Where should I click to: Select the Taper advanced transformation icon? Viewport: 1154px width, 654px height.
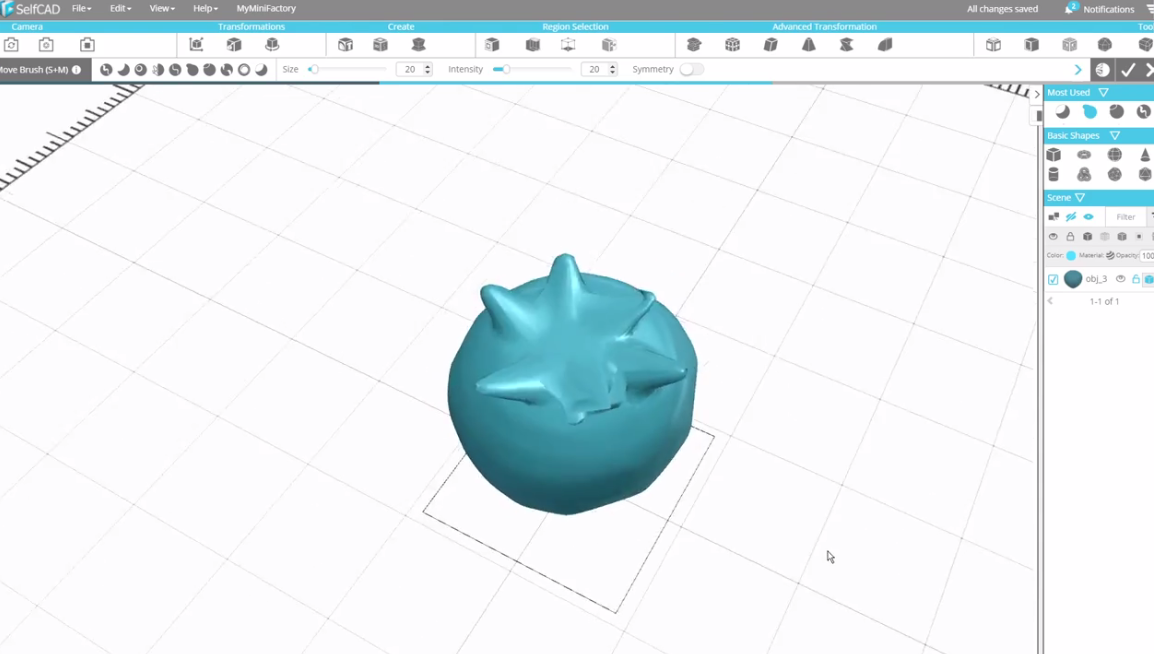point(809,45)
